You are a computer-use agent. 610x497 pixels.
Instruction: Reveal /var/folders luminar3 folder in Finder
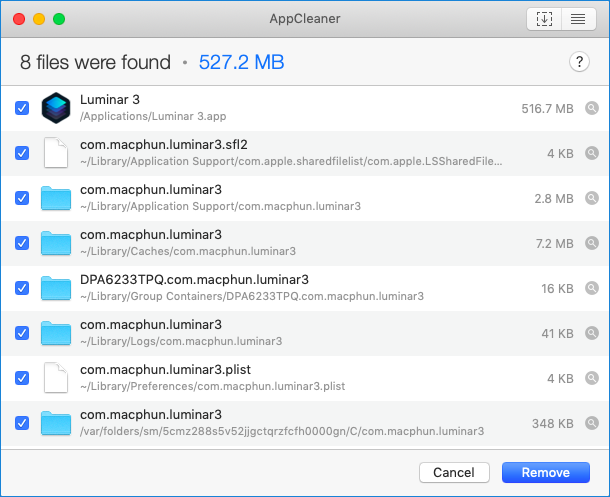(592, 423)
